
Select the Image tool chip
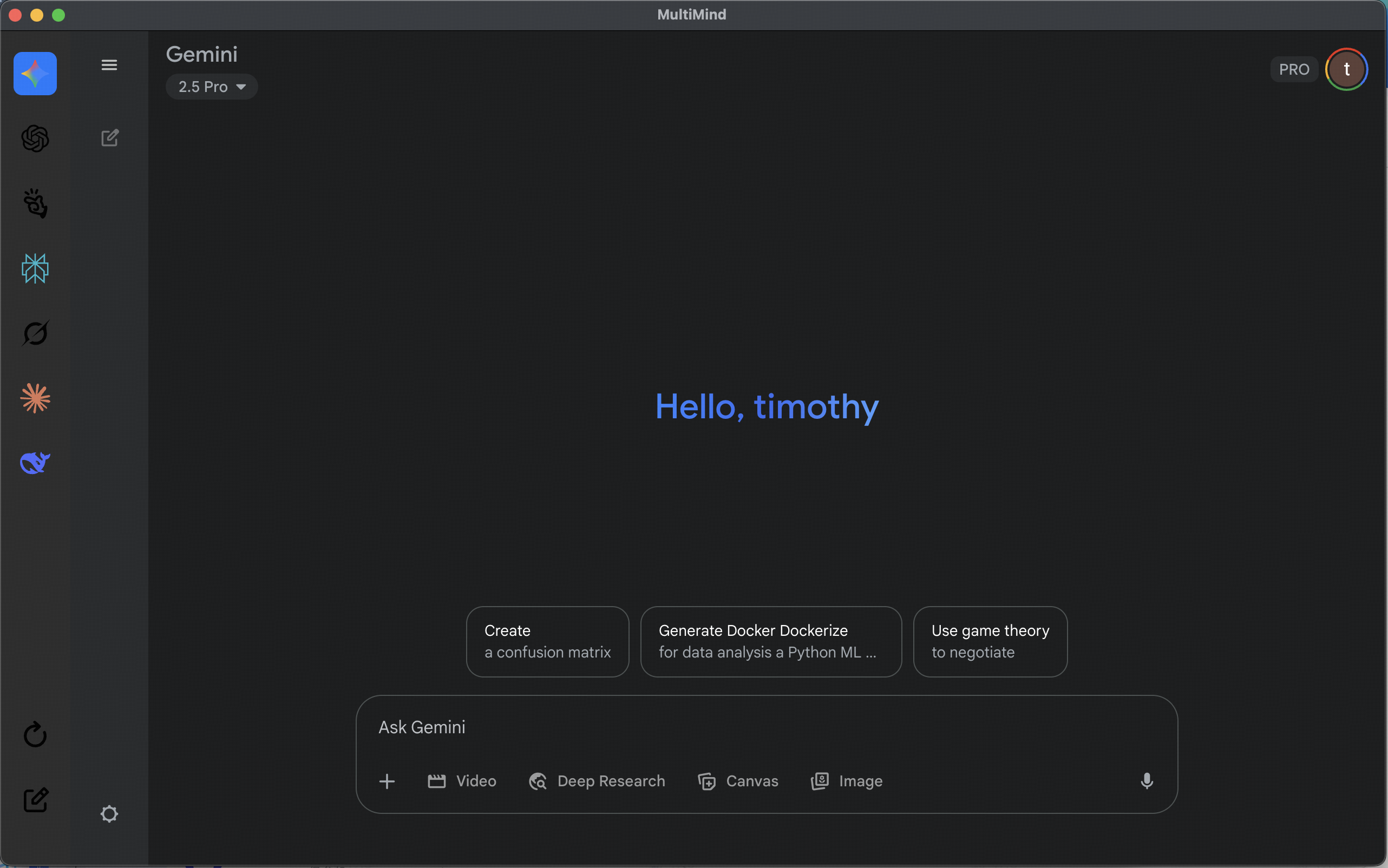click(x=847, y=781)
